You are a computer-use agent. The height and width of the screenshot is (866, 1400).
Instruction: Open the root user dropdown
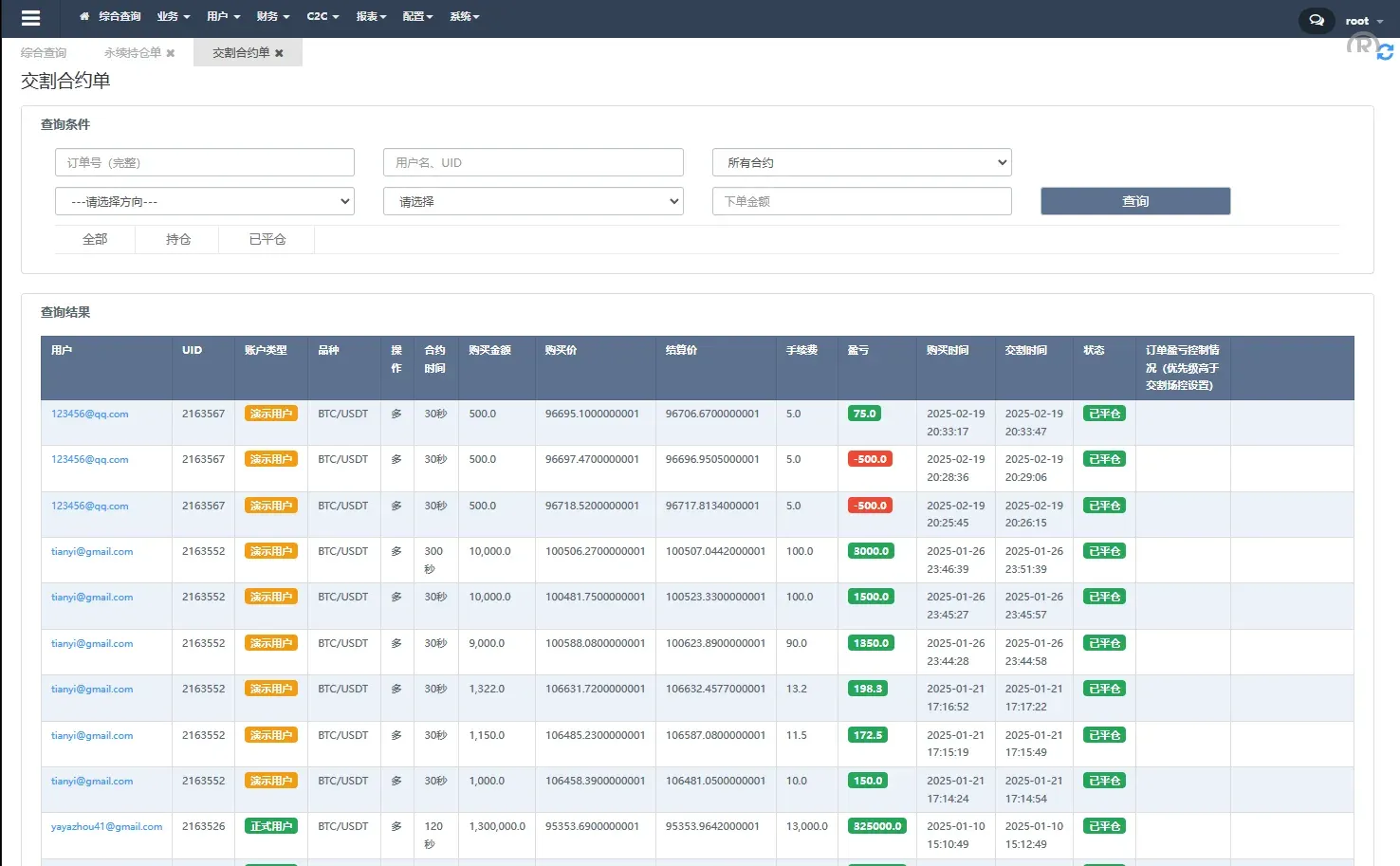tap(1363, 21)
